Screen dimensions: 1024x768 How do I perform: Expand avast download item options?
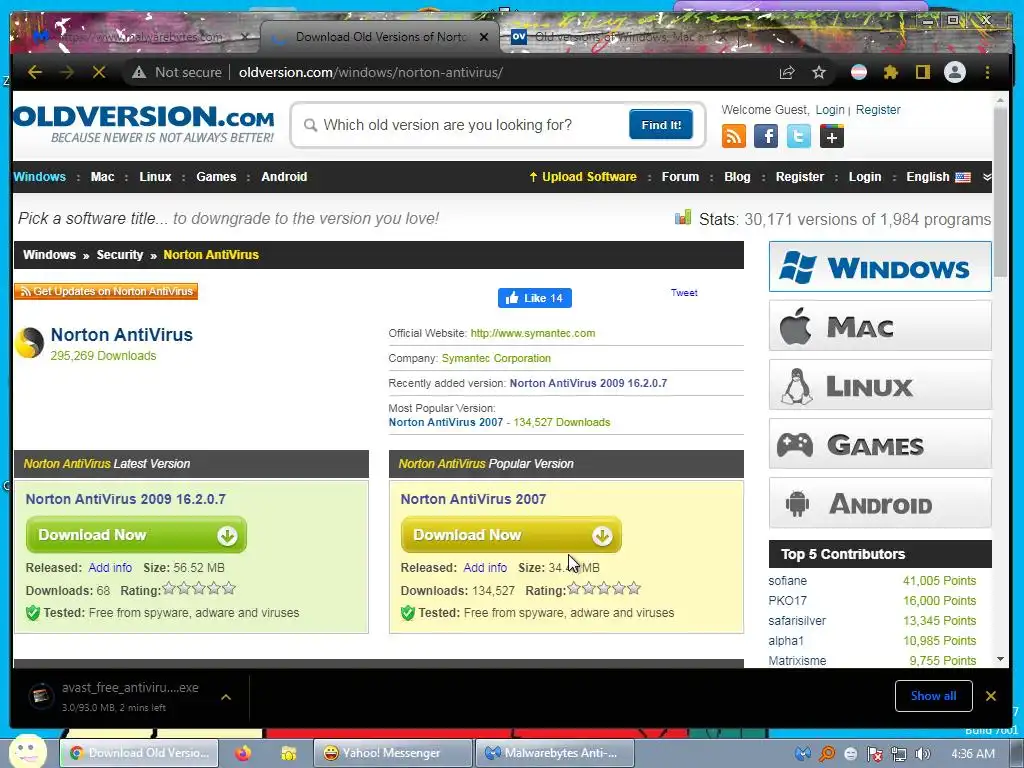(x=226, y=697)
